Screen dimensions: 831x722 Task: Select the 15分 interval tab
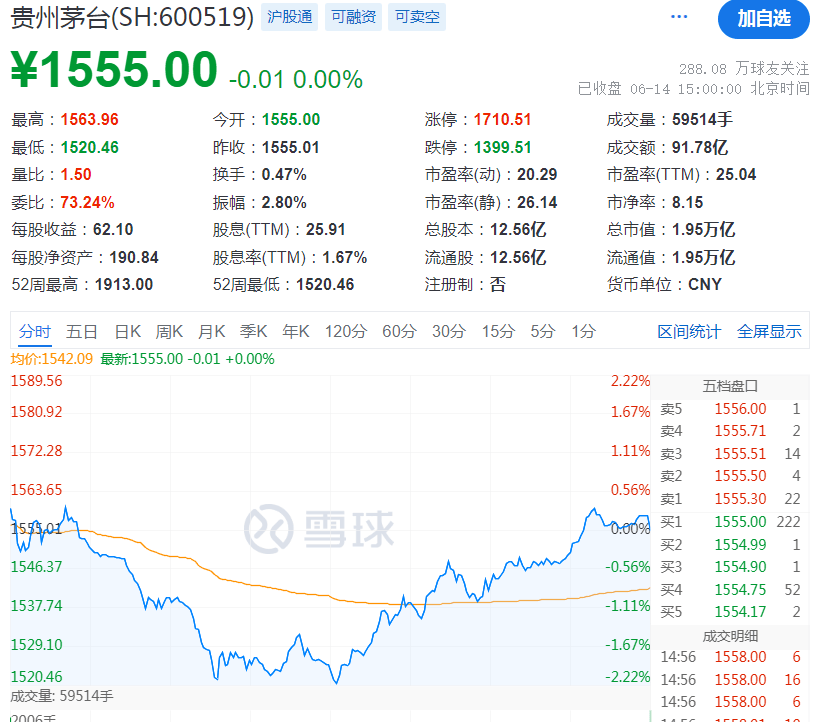[498, 331]
